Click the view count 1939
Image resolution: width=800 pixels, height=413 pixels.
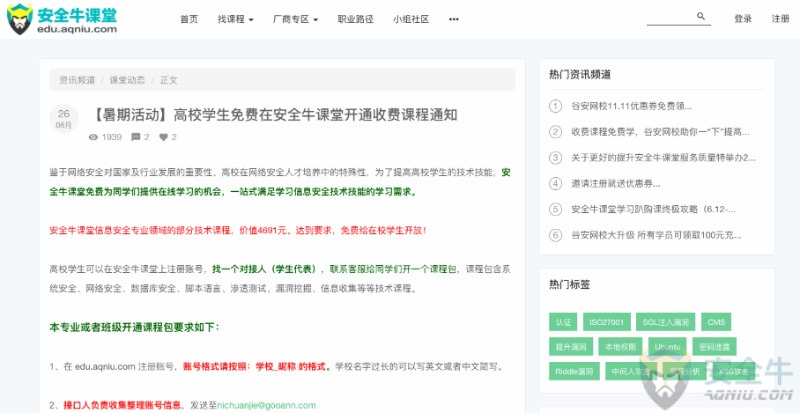click(x=112, y=137)
